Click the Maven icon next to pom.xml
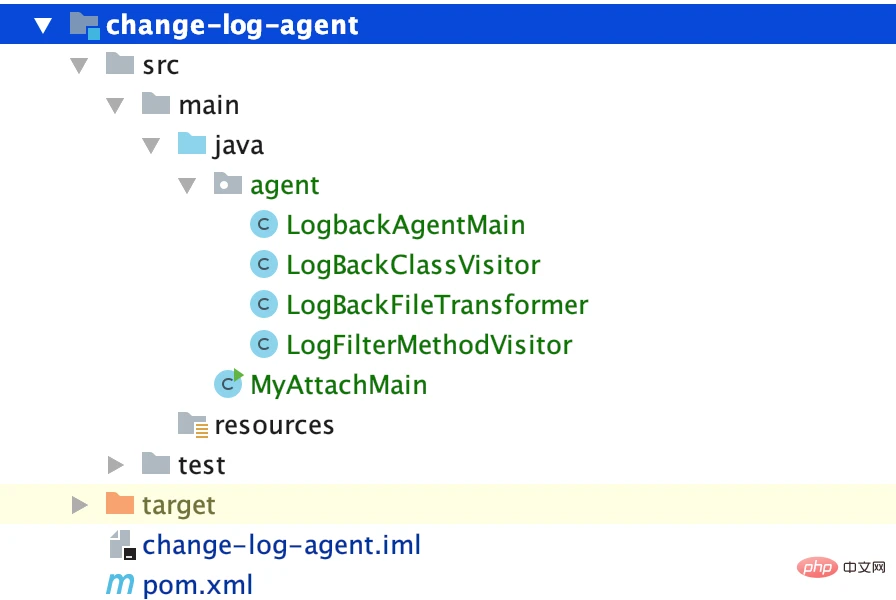Viewport: 896px width, 600px height. coord(120,583)
